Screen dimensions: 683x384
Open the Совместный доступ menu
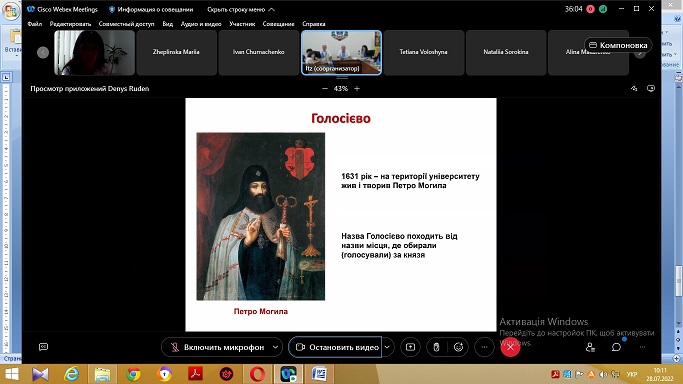tap(126, 24)
